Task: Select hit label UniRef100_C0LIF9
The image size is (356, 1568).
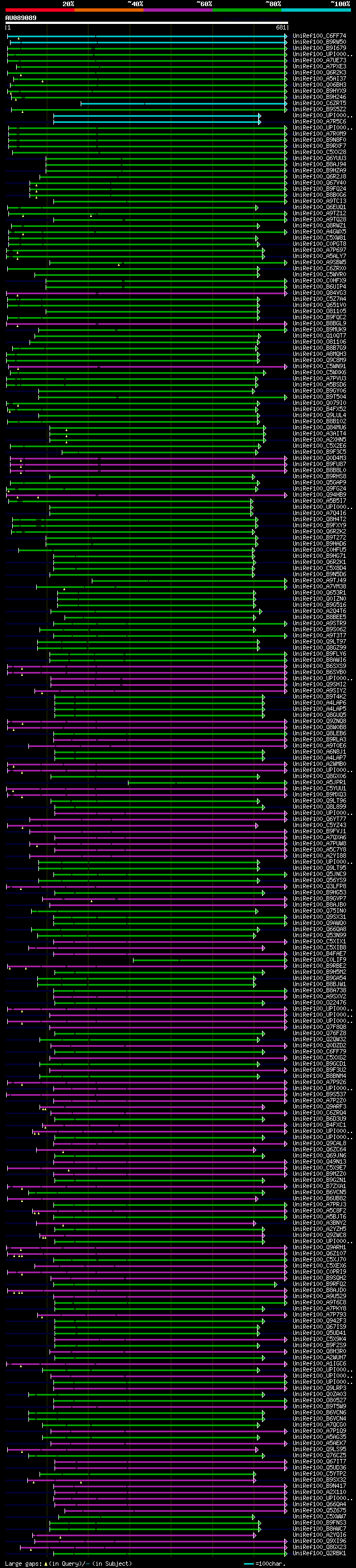Action: pos(319,960)
